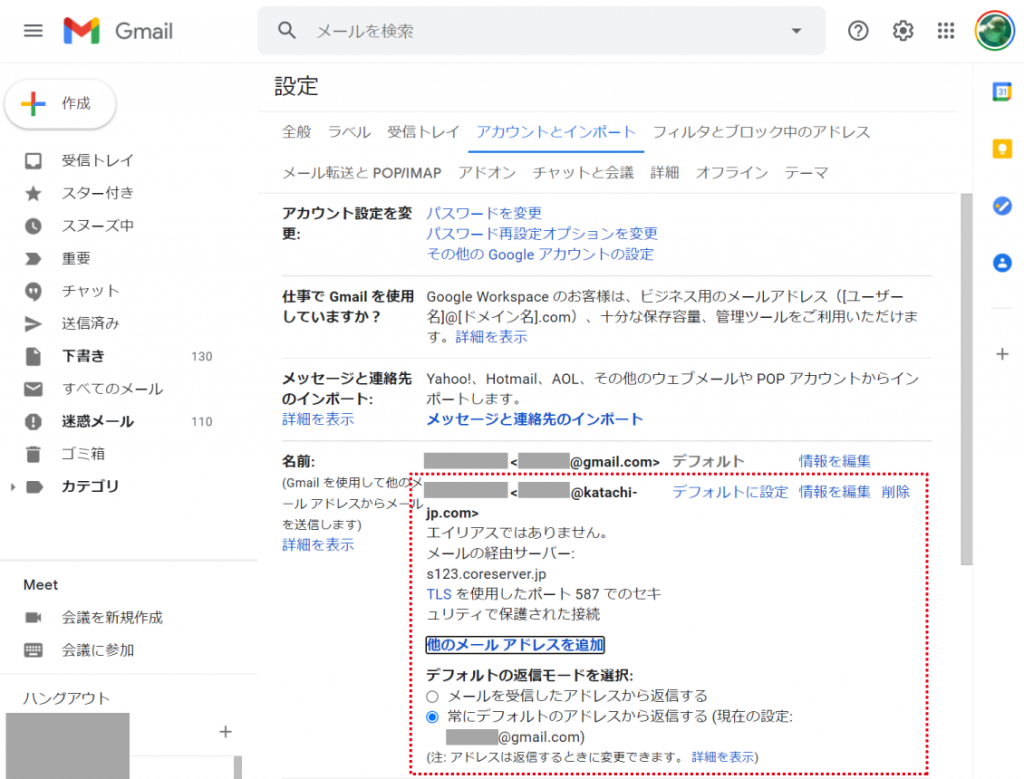1024x779 pixels.
Task: Click the 作成 compose button
Action: coord(60,104)
